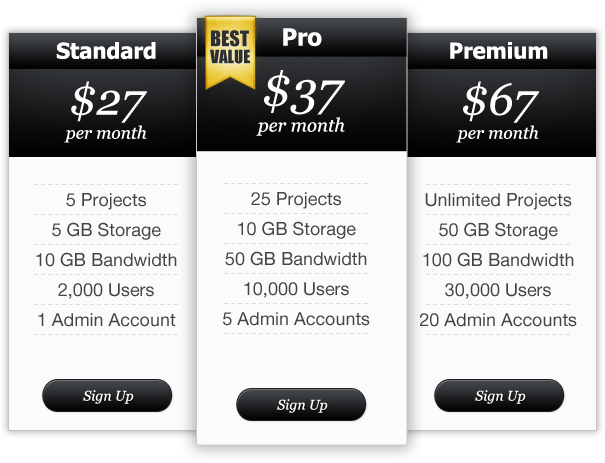Select the Premium plan header

click(498, 51)
